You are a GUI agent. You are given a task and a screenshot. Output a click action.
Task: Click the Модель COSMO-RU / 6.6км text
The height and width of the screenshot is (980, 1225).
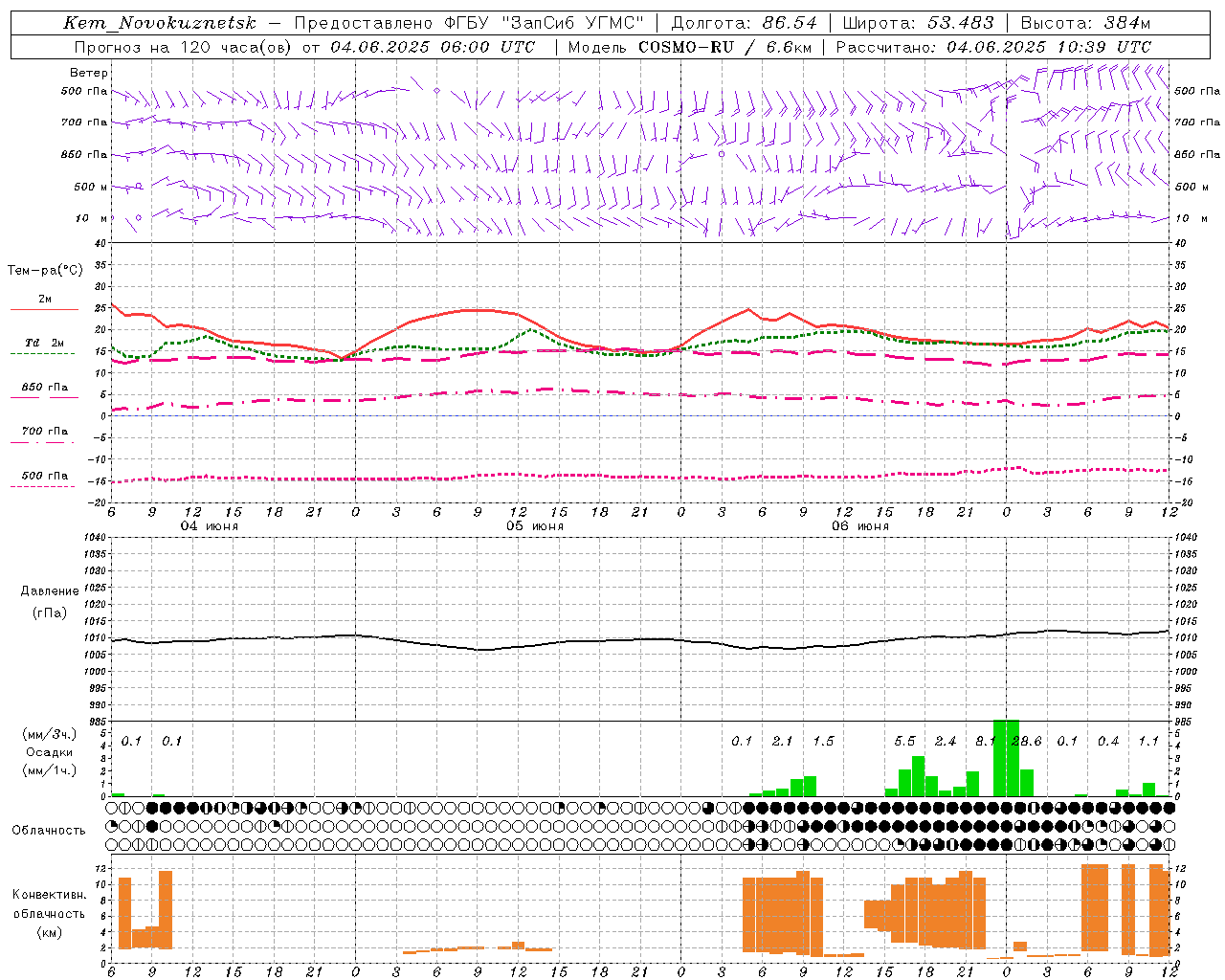click(689, 47)
